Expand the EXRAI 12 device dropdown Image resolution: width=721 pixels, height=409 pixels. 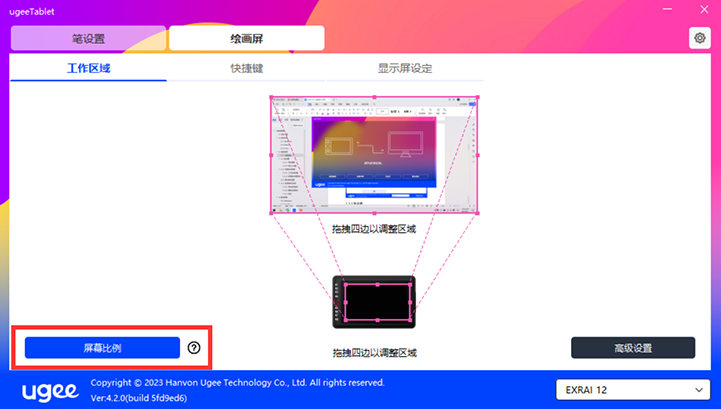(633, 390)
